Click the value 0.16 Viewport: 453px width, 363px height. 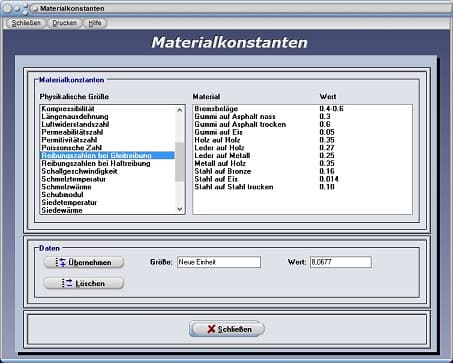tap(327, 171)
